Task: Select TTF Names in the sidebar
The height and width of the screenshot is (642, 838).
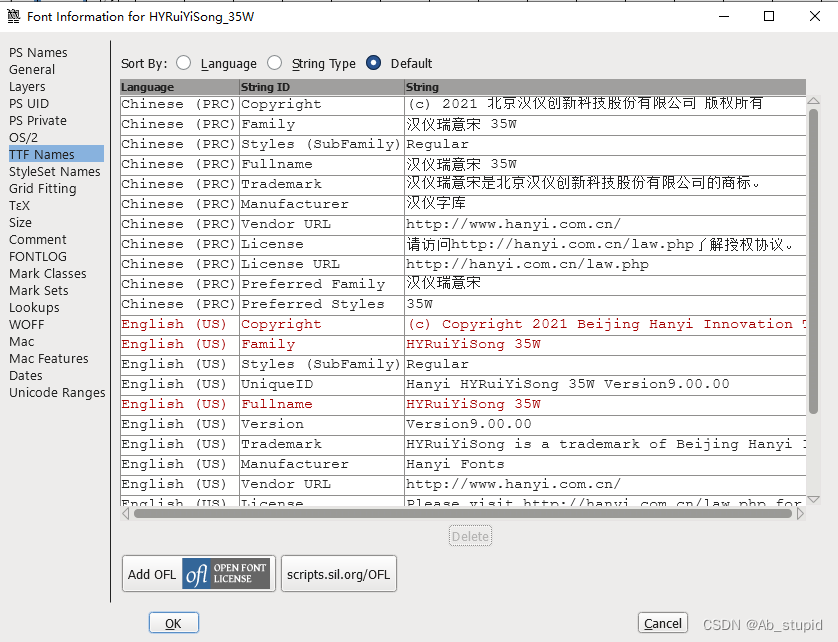Action: 40,154
